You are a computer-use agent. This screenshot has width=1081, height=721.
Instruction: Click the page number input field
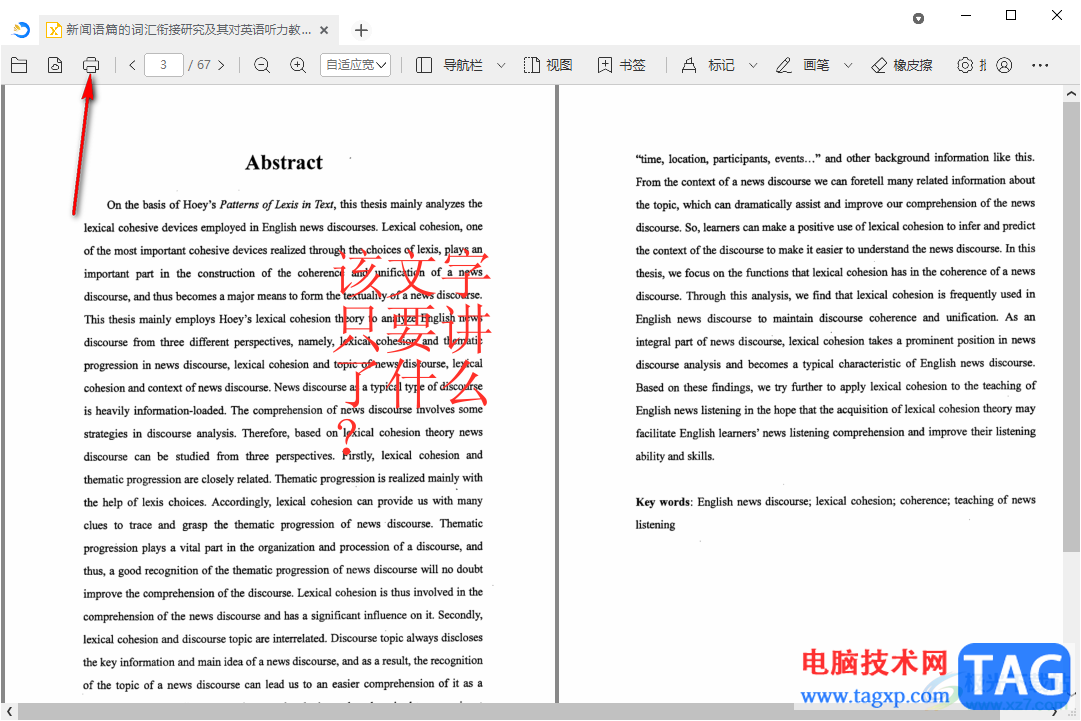(163, 65)
